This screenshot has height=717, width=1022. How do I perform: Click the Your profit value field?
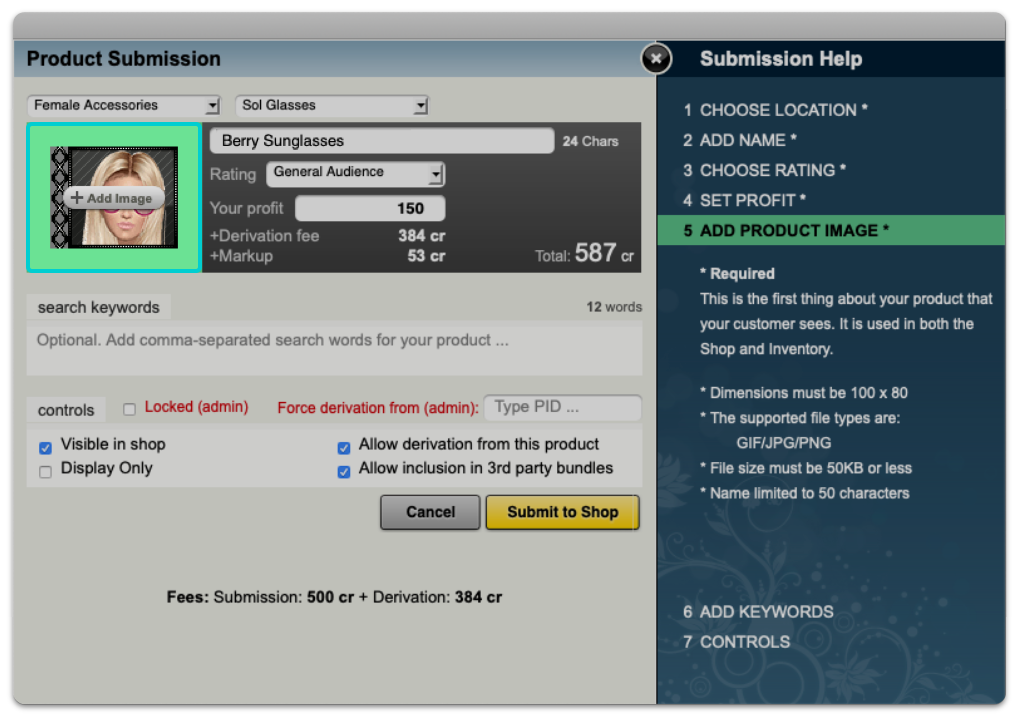[x=370, y=208]
